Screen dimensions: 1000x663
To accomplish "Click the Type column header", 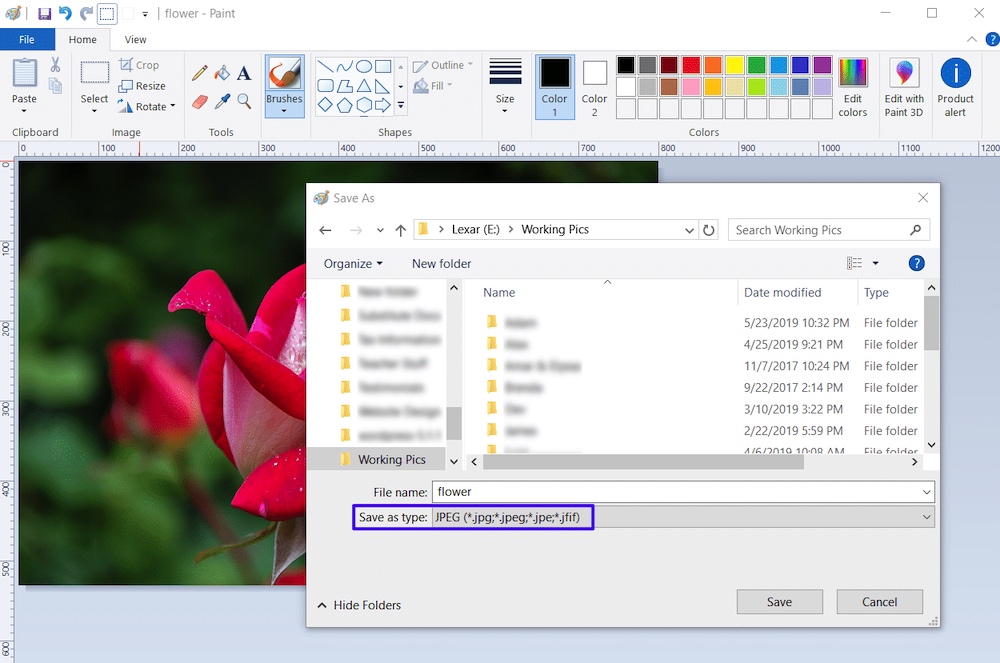I will pyautogui.click(x=876, y=293).
